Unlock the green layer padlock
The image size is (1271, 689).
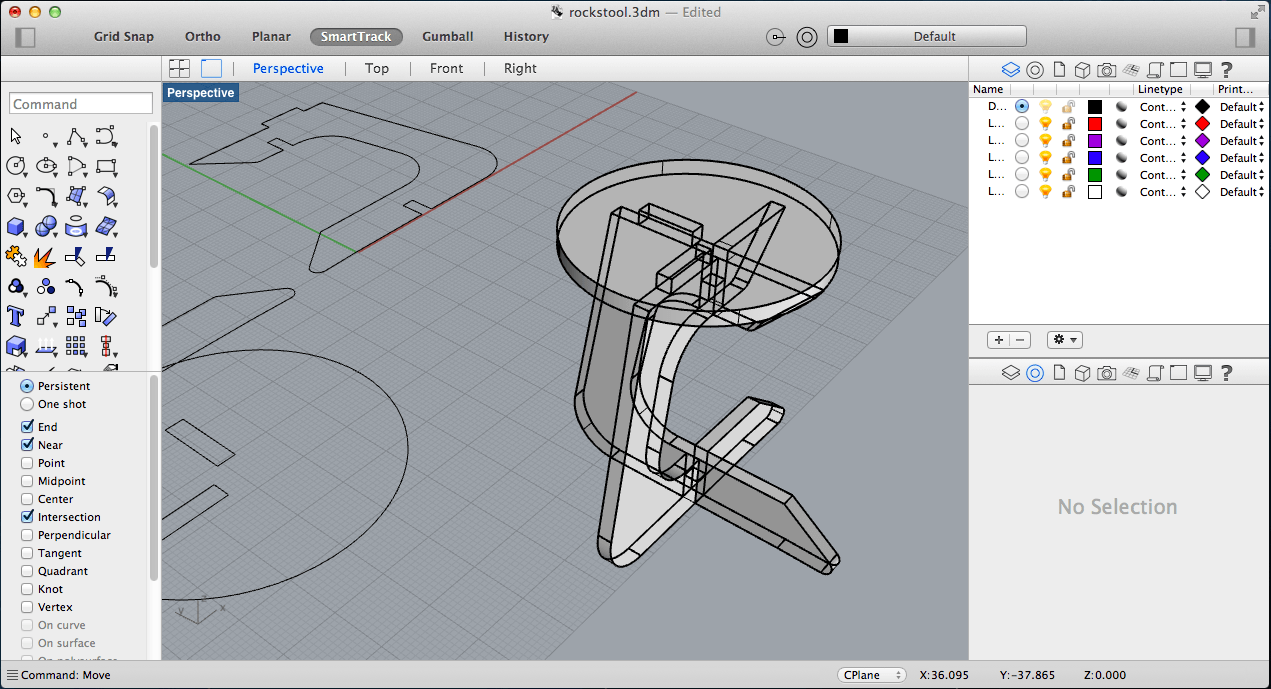tap(1069, 175)
